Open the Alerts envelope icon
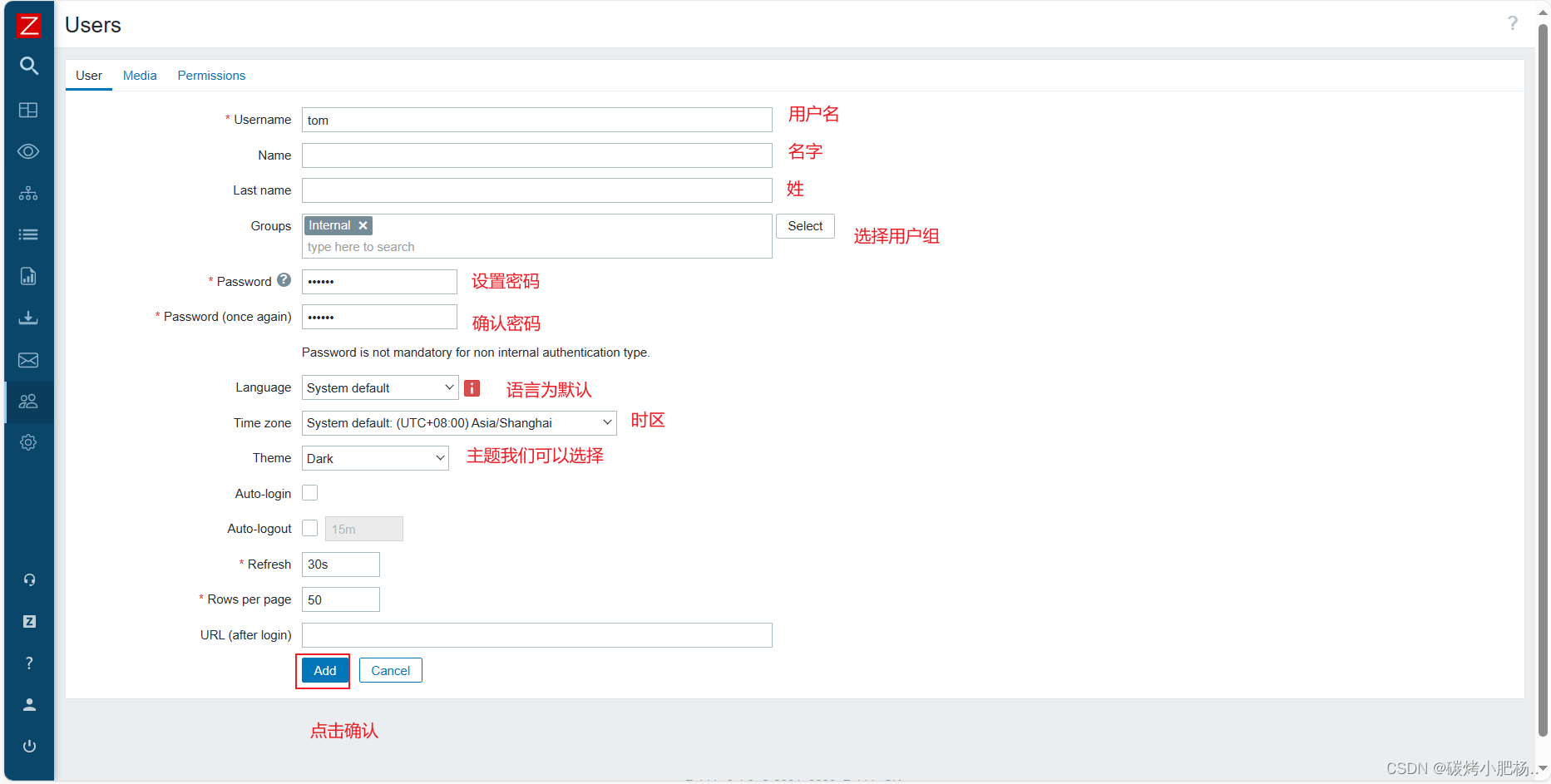 tap(28, 360)
